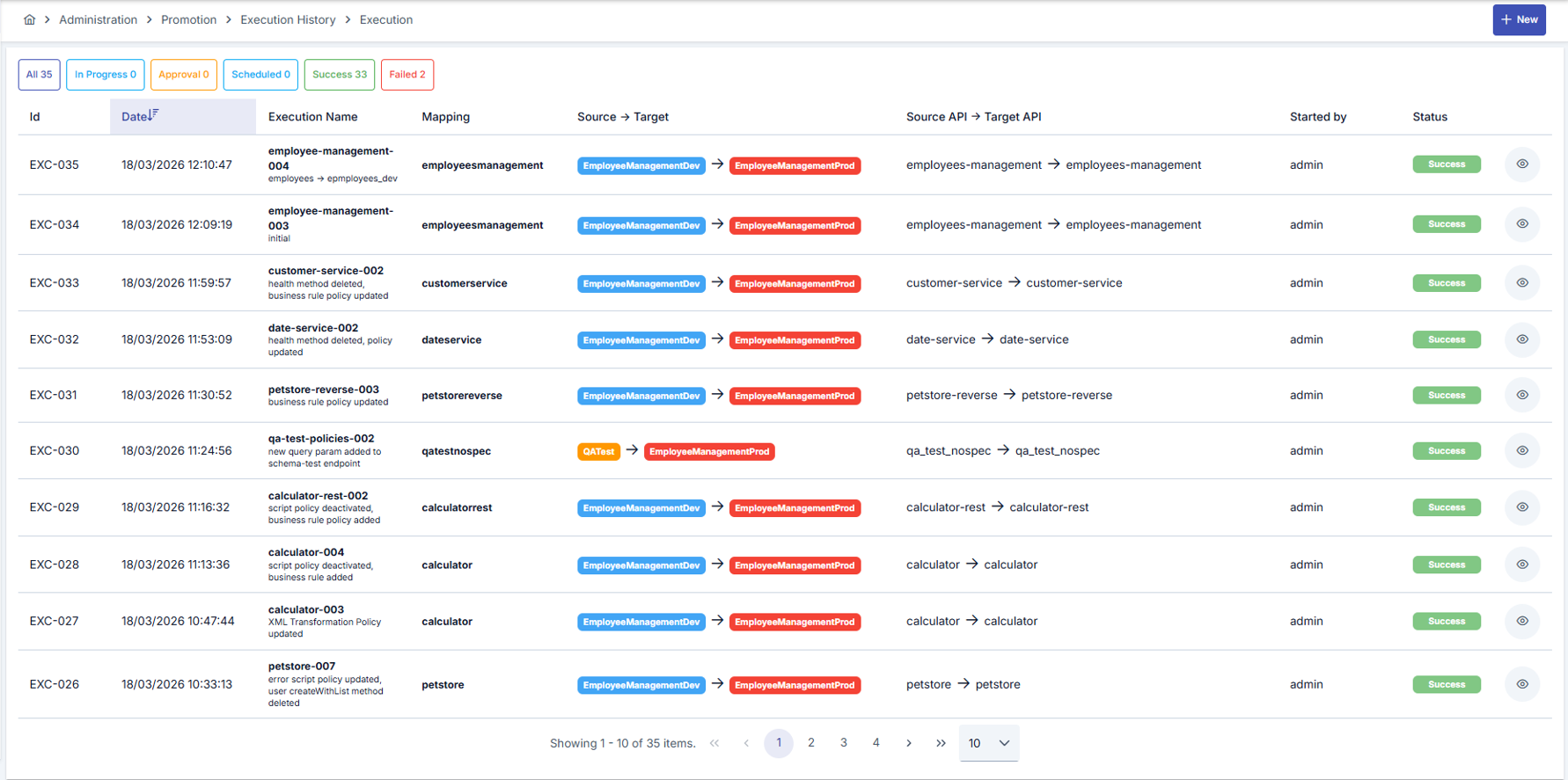View details of EXC-035 via eye icon
1568x780 pixels.
pyautogui.click(x=1521, y=164)
